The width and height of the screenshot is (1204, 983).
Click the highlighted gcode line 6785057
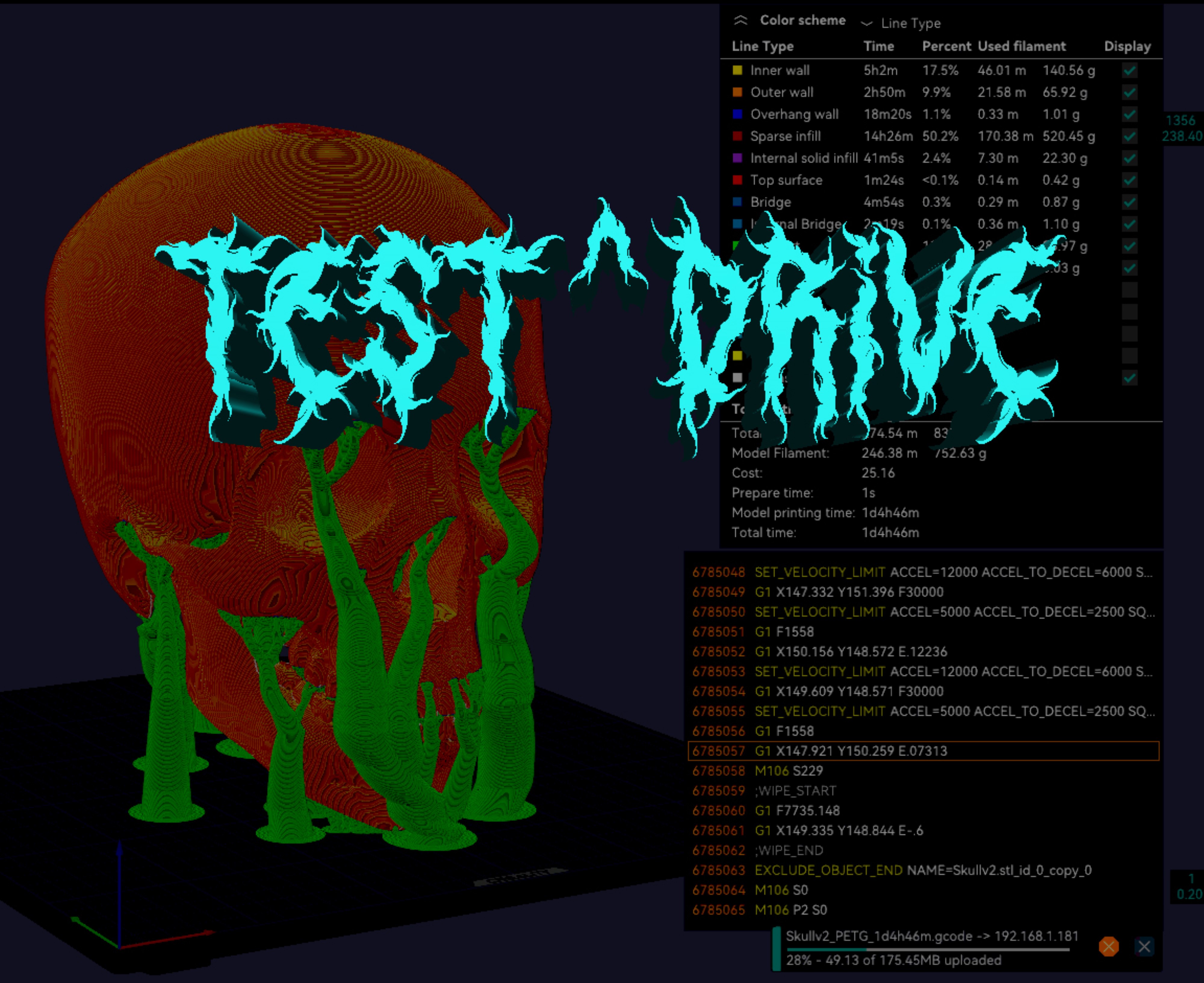point(923,751)
